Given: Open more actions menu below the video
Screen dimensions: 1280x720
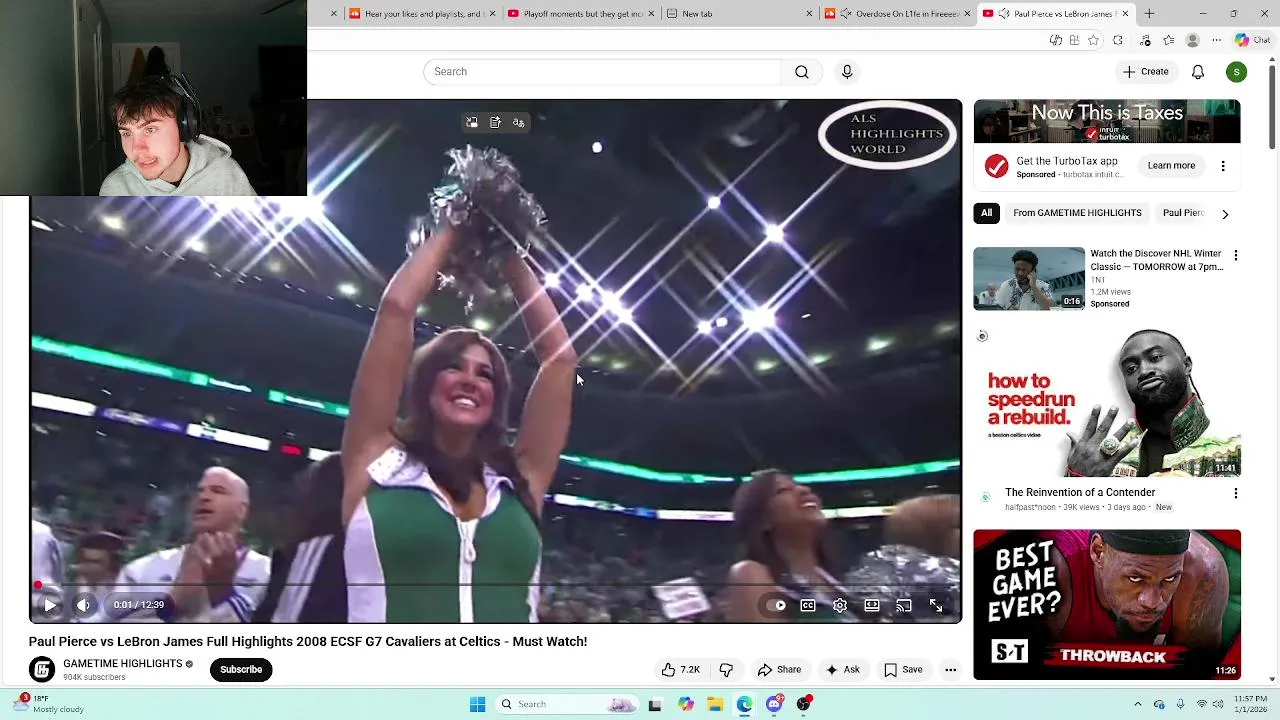Looking at the screenshot, I should coord(951,670).
